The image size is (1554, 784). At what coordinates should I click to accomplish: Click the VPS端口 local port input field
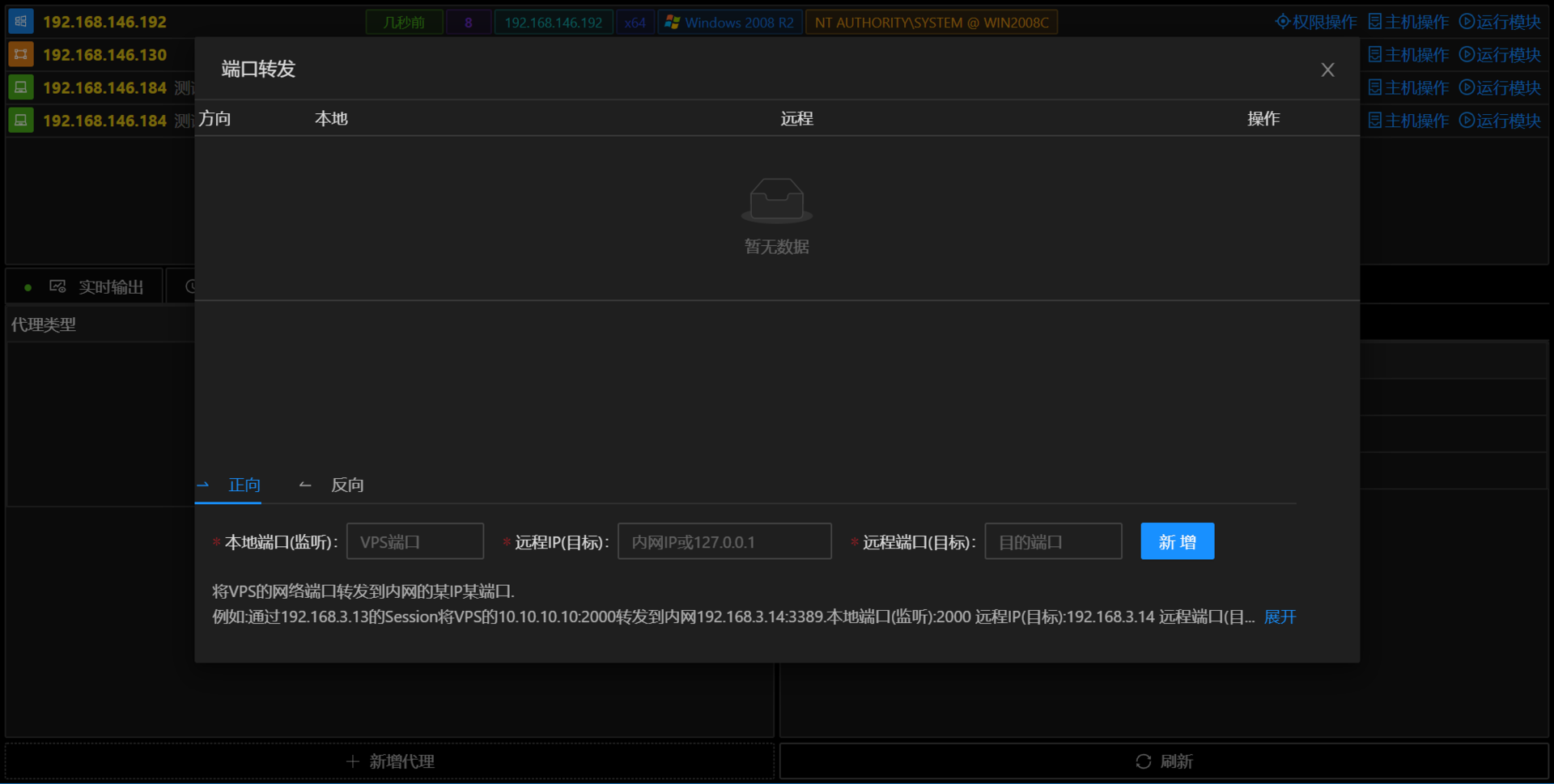[414, 540]
